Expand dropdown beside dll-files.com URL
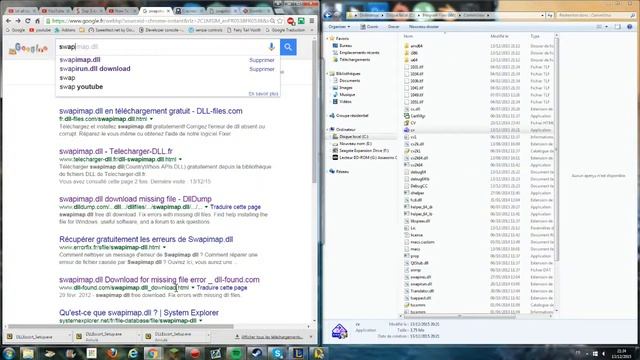 (x=151, y=119)
